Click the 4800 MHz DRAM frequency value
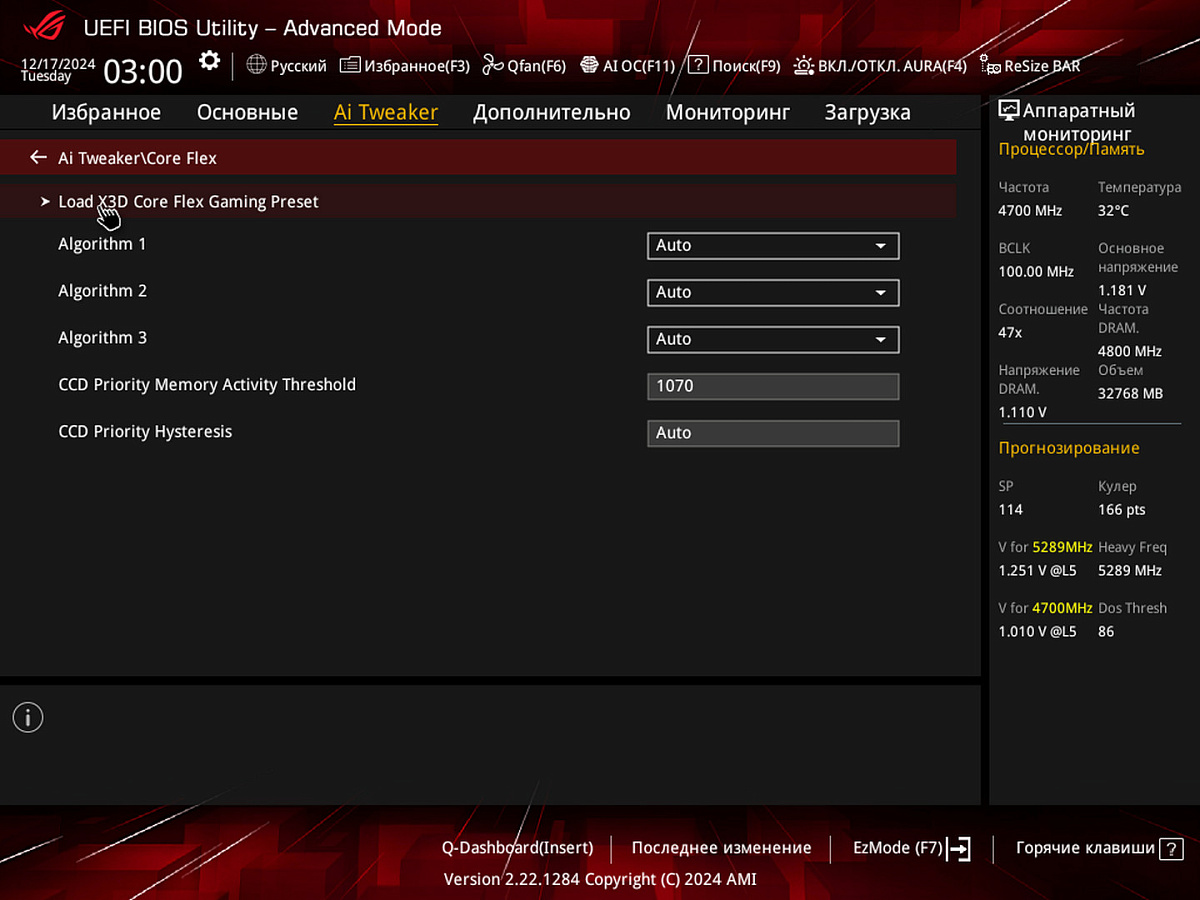 1130,352
